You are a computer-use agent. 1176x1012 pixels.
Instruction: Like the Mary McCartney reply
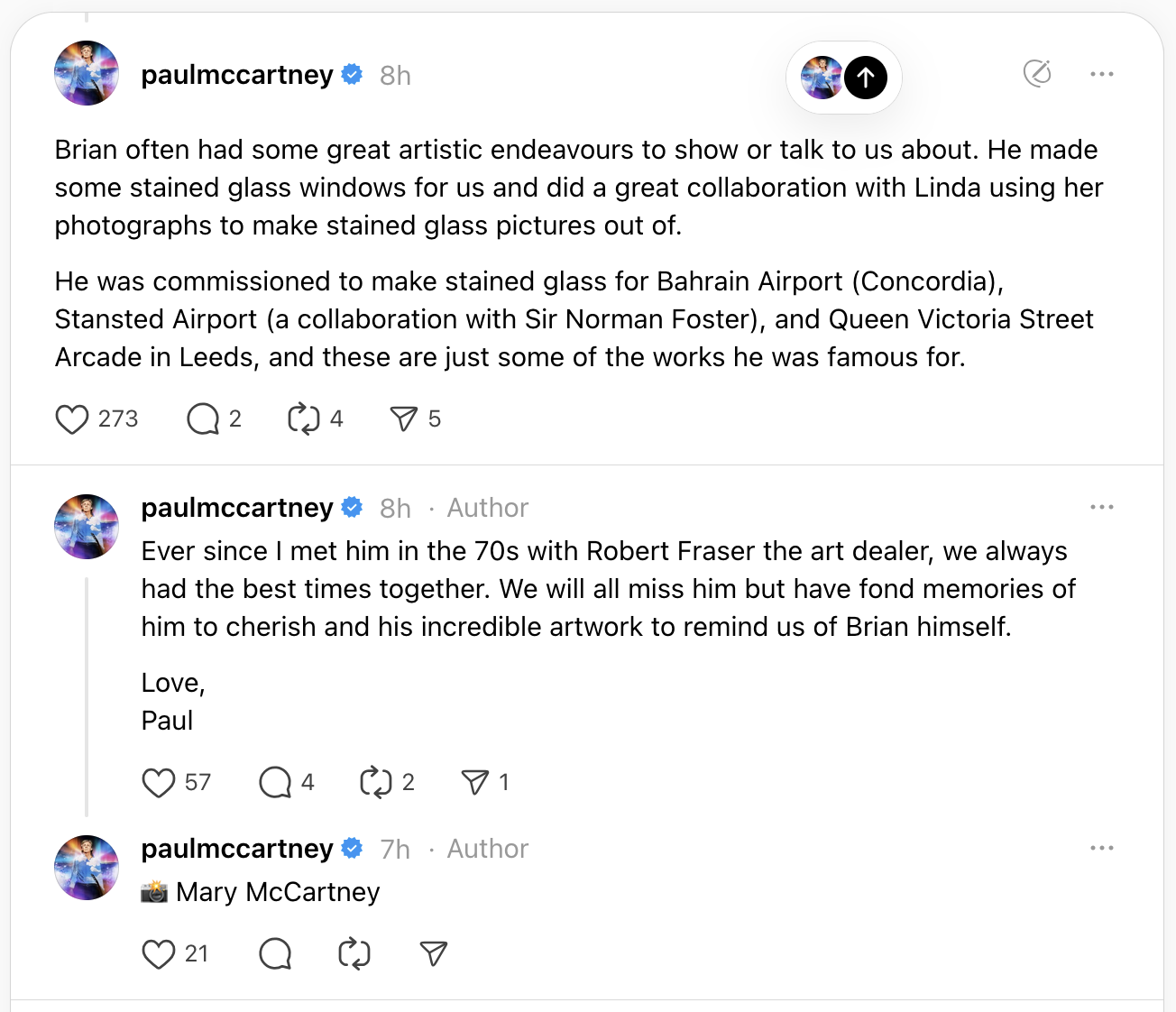pos(159,954)
